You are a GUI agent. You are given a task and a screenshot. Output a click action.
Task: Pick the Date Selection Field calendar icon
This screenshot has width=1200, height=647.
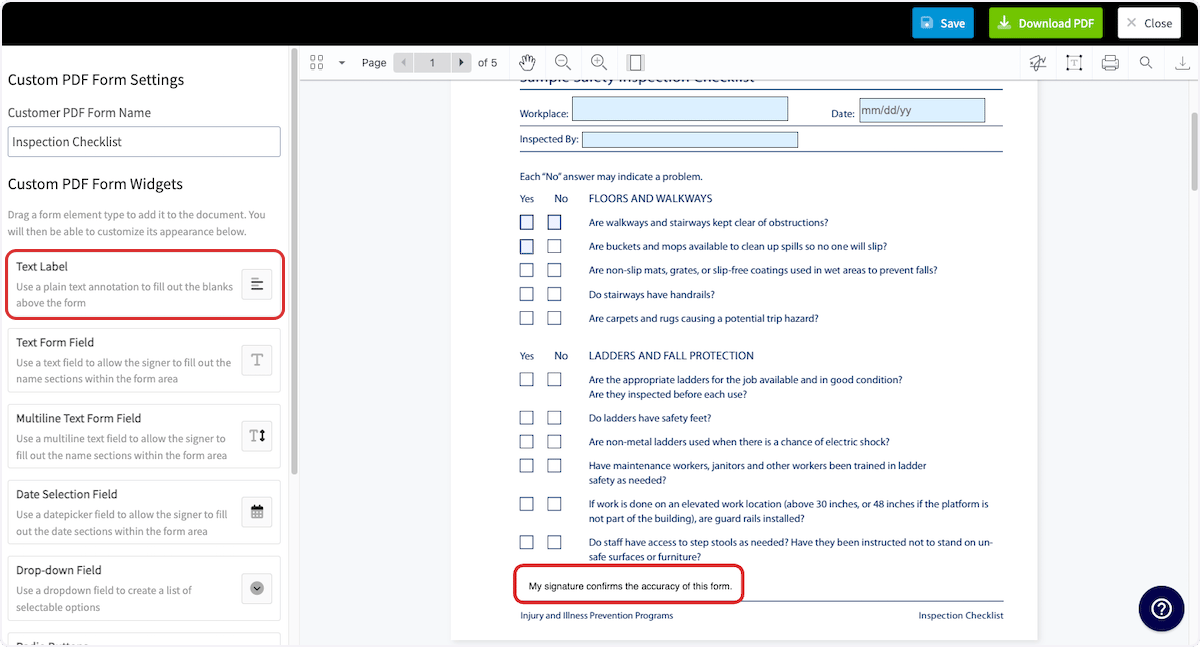(x=257, y=513)
